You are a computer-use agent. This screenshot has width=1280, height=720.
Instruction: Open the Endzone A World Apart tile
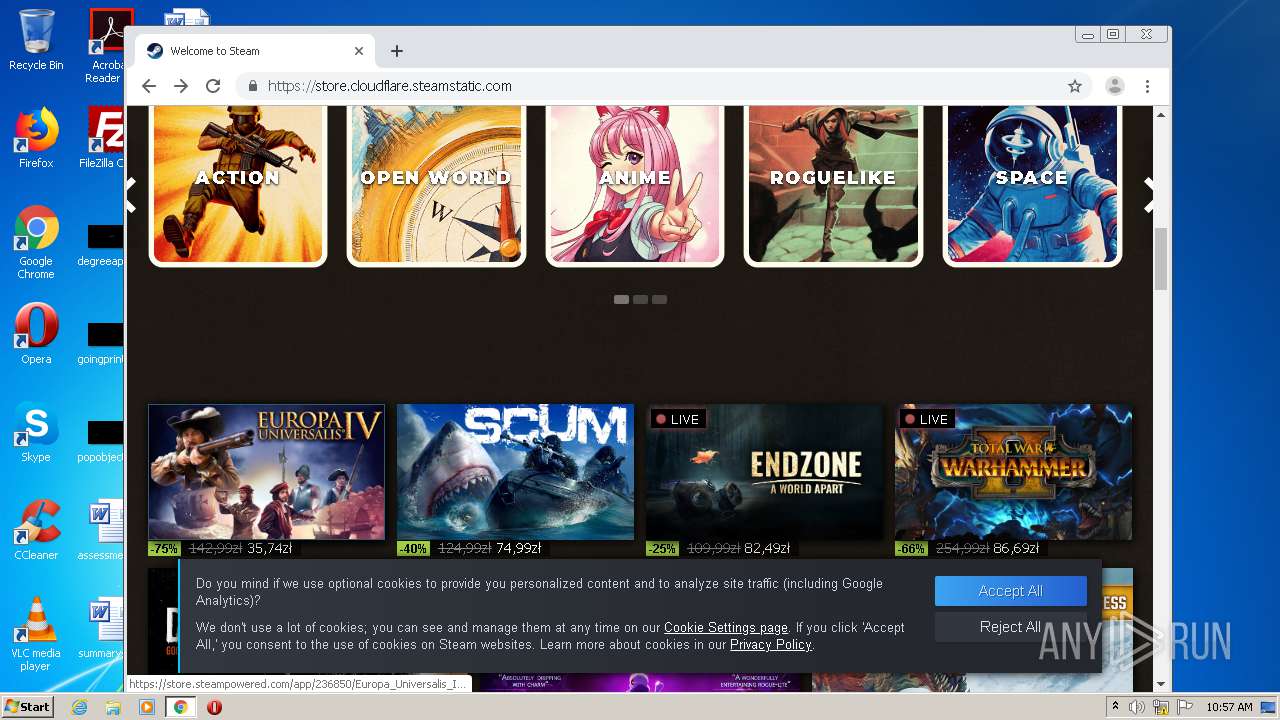764,472
